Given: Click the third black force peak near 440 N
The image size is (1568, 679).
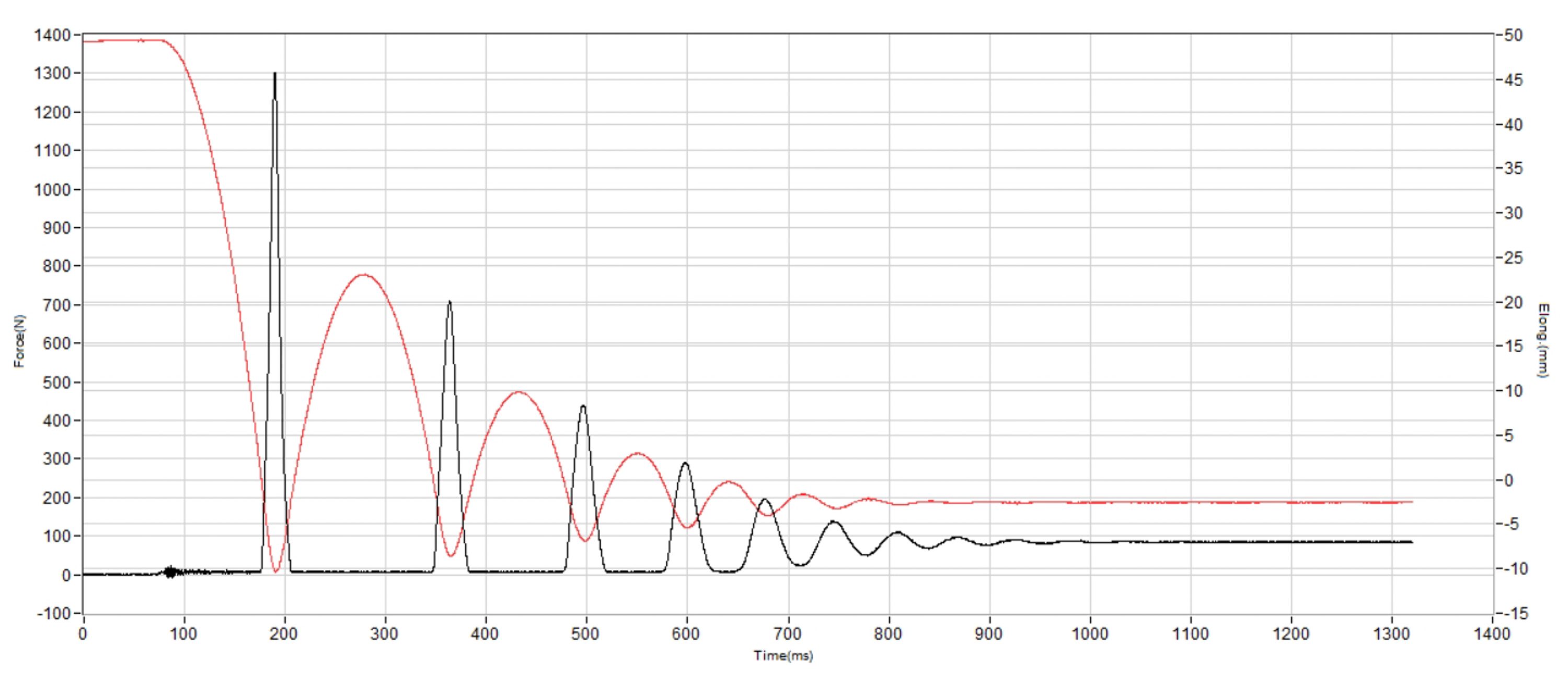Looking at the screenshot, I should [x=583, y=407].
